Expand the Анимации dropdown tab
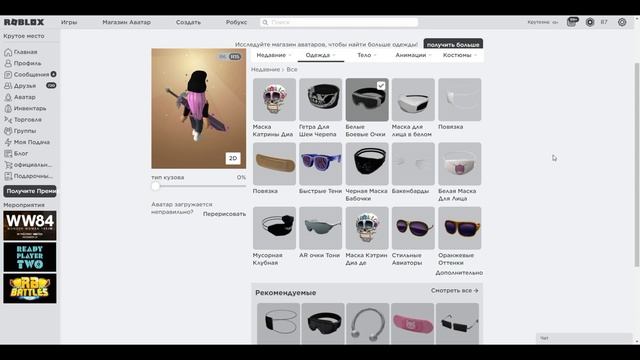The image size is (640, 360). pyautogui.click(x=413, y=55)
